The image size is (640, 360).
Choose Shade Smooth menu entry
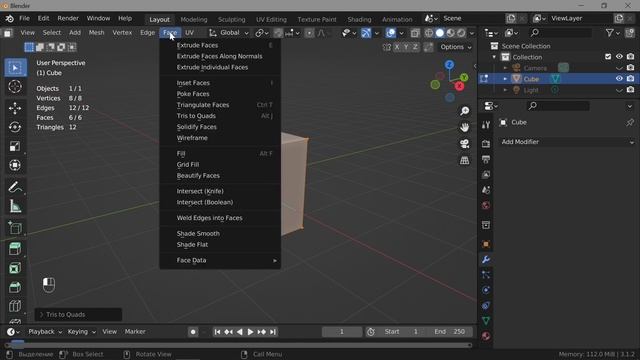coord(220,233)
